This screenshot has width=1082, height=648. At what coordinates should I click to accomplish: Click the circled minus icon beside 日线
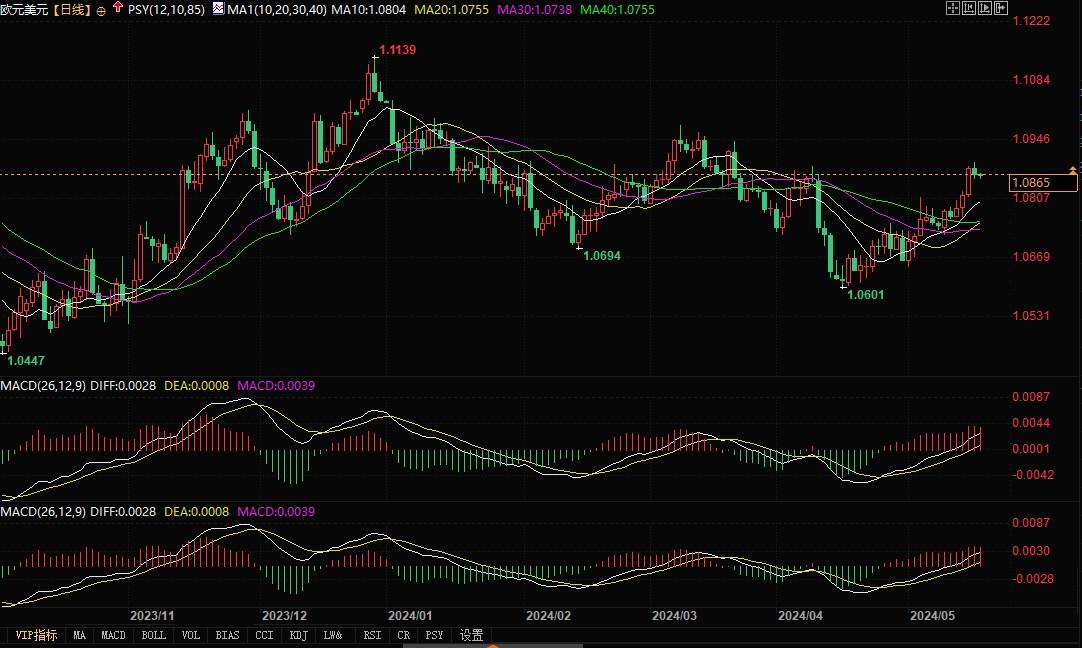(101, 10)
